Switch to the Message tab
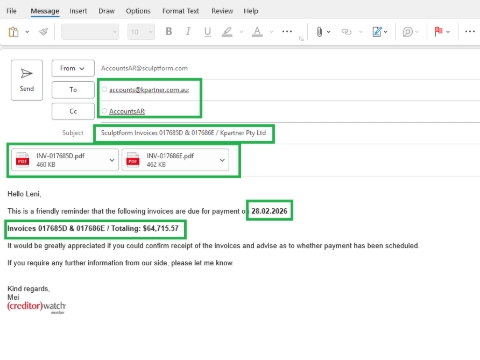This screenshot has width=480, height=360. (x=45, y=11)
